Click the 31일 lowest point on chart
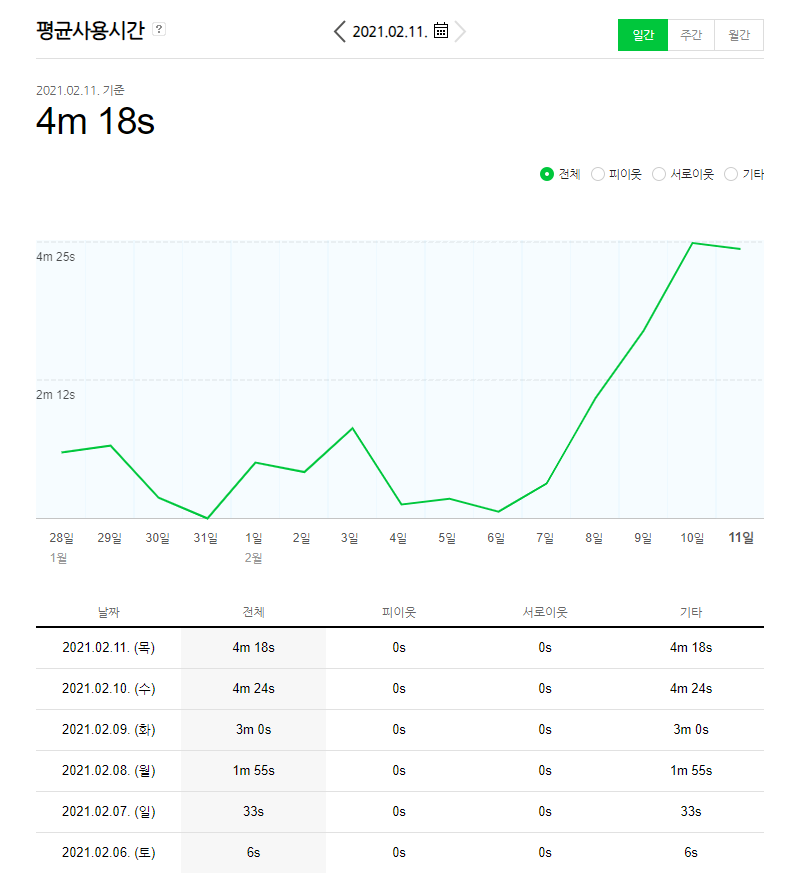This screenshot has width=801, height=873. [206, 518]
